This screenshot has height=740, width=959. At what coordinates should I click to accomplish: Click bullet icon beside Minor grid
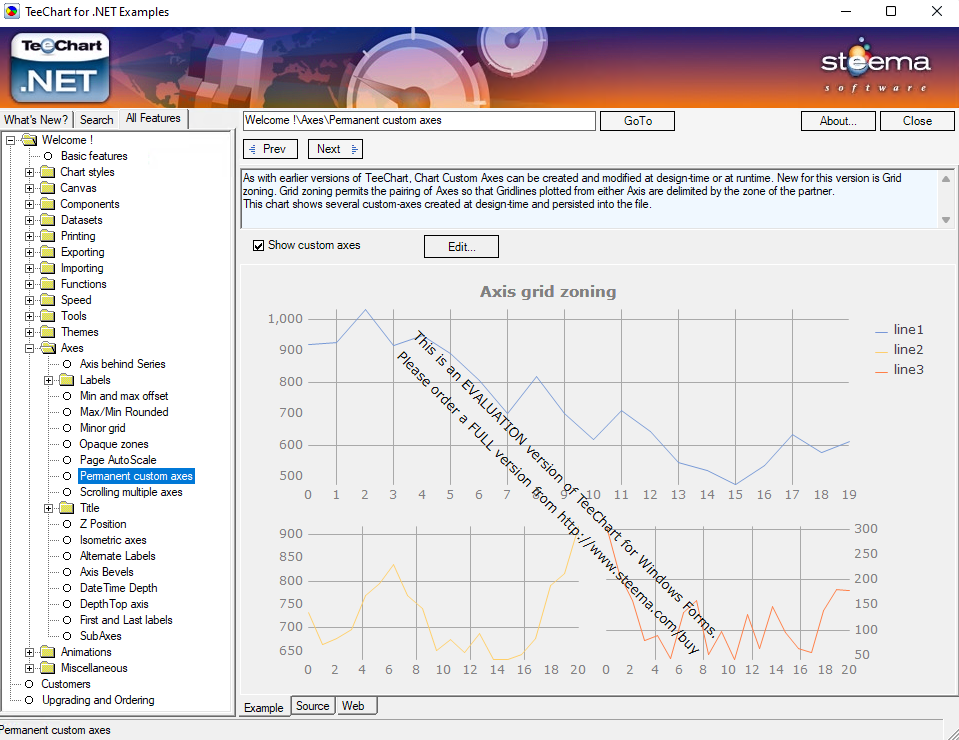pos(67,428)
